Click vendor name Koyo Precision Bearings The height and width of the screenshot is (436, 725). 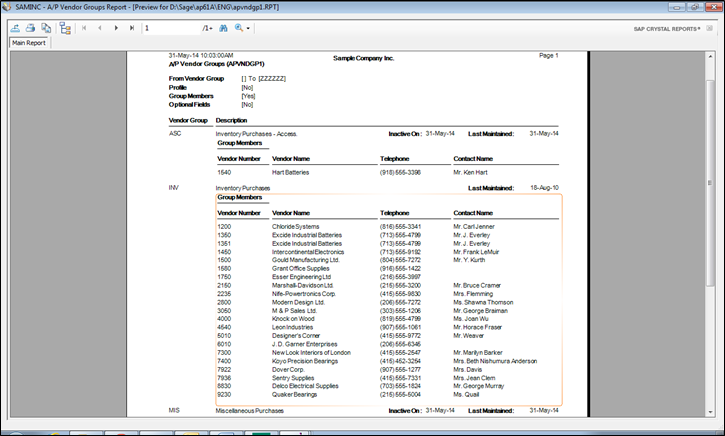[305, 361]
